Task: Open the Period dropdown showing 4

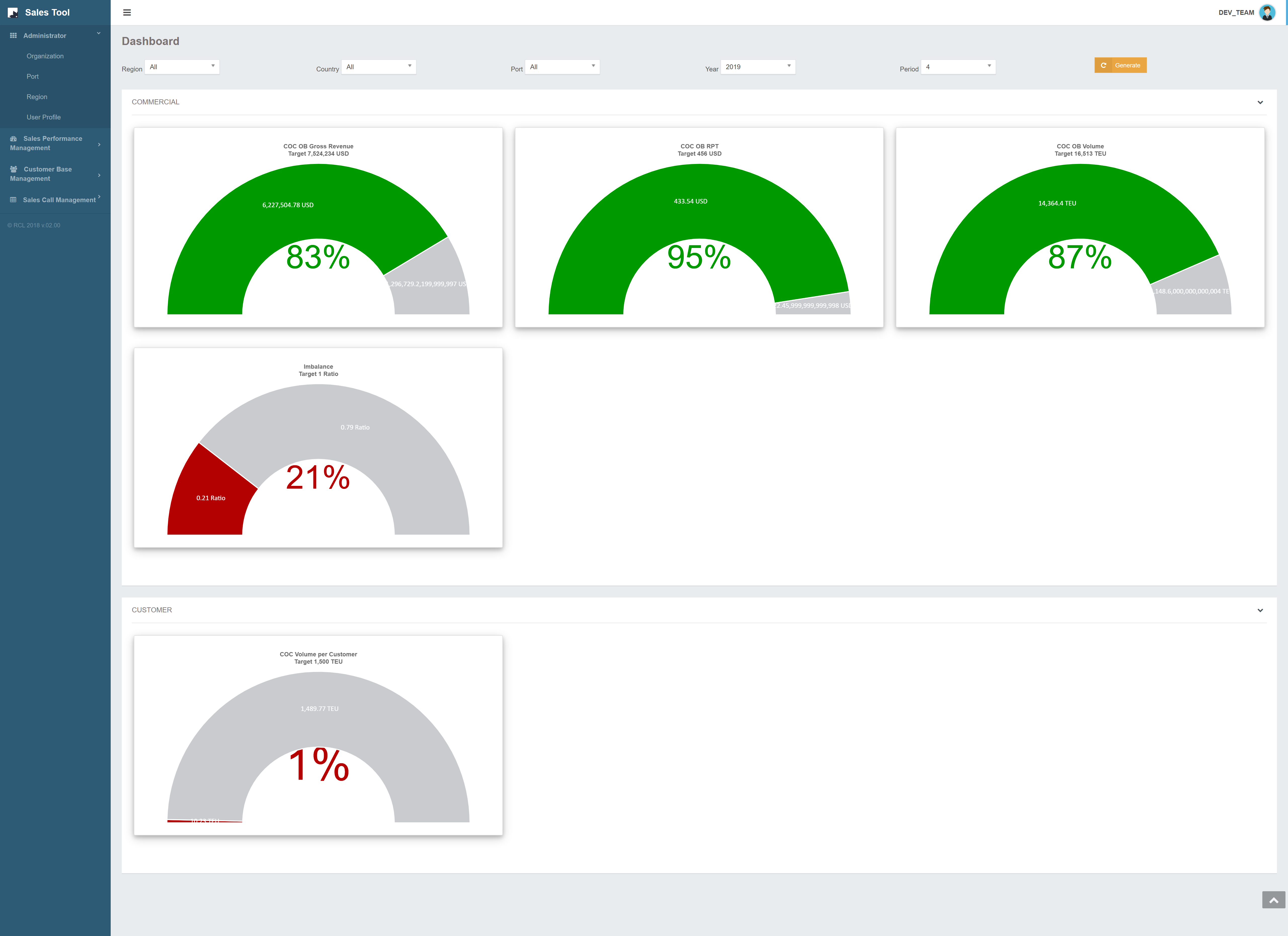Action: click(958, 67)
